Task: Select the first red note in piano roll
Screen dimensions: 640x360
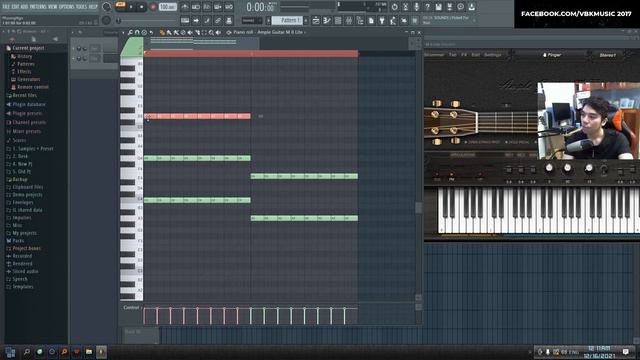Action: [x=150, y=116]
